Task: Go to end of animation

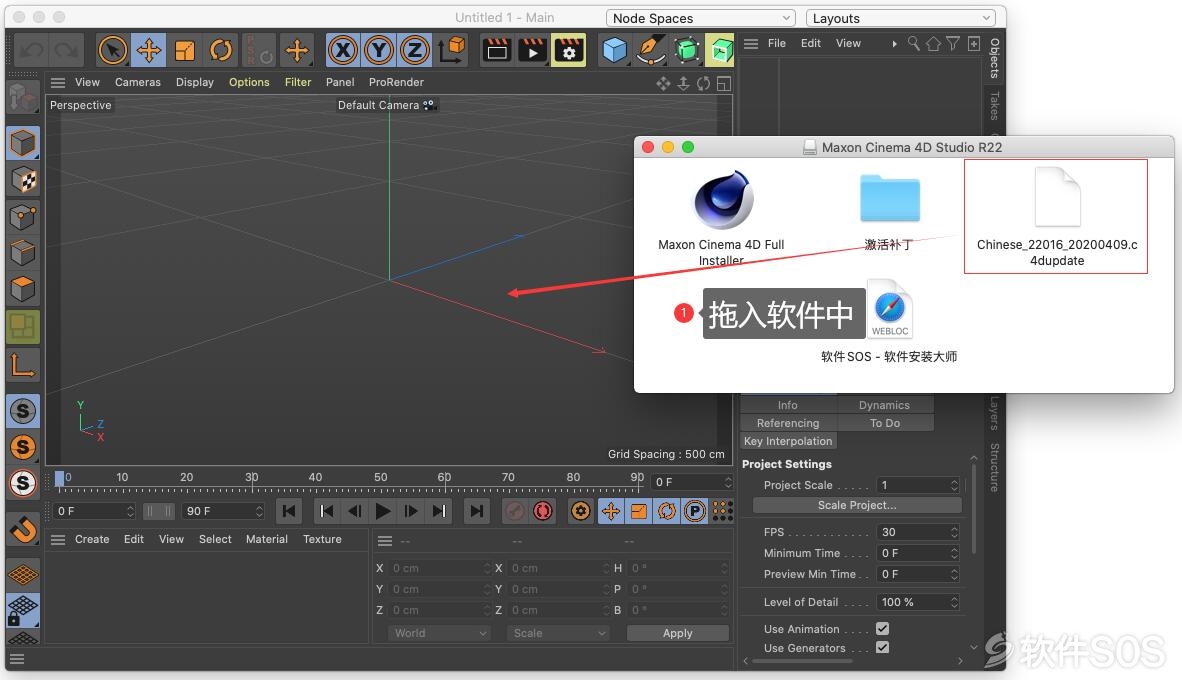Action: 476,511
